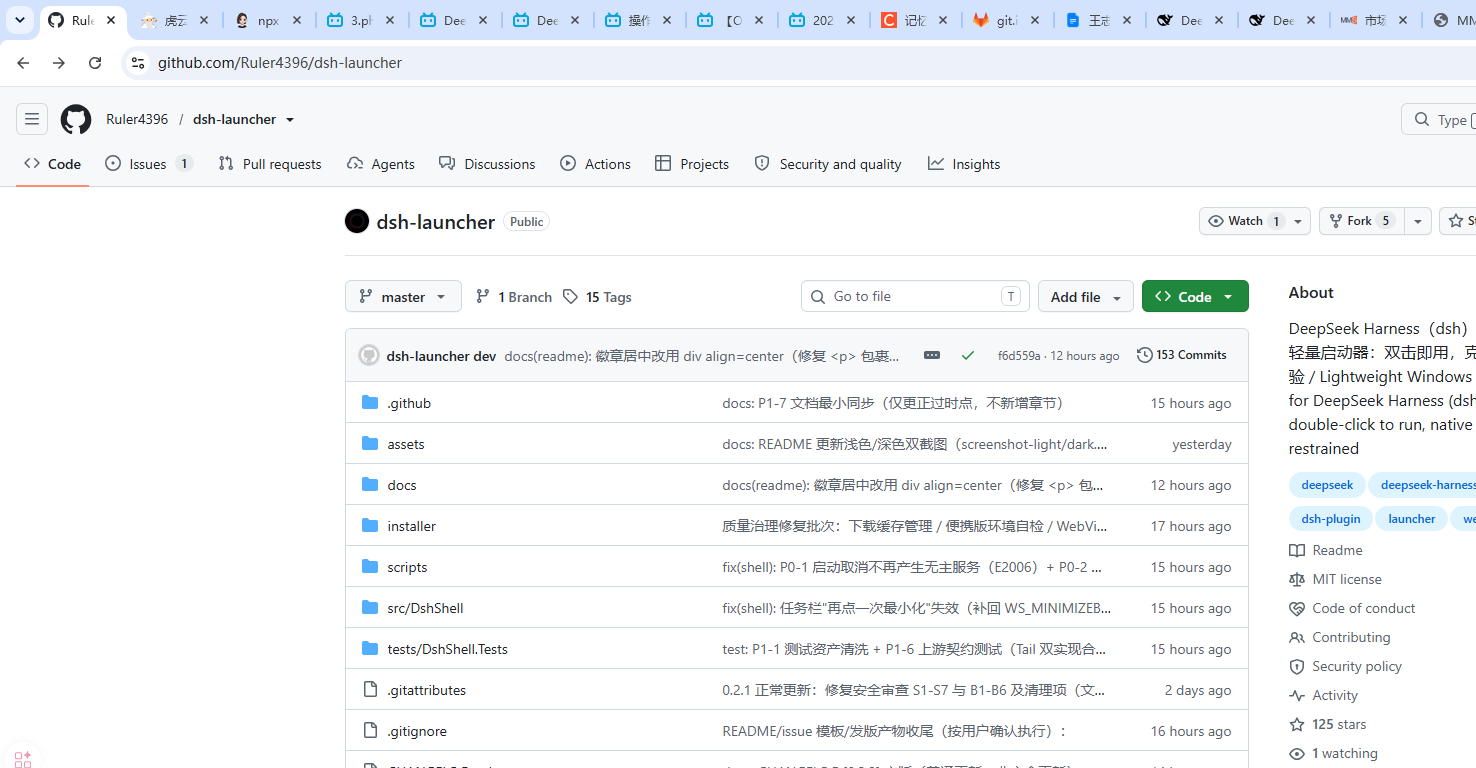Click the dsh-launcher repository avatar
The height and width of the screenshot is (768, 1476).
click(x=357, y=221)
